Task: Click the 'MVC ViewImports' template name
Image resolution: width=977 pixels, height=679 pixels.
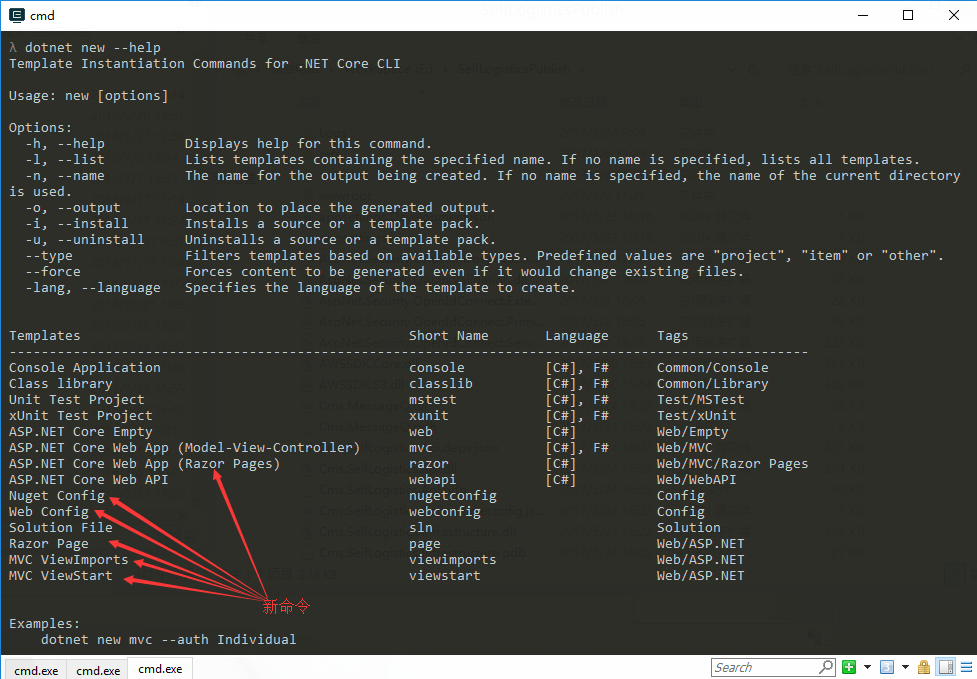Action: 69,560
